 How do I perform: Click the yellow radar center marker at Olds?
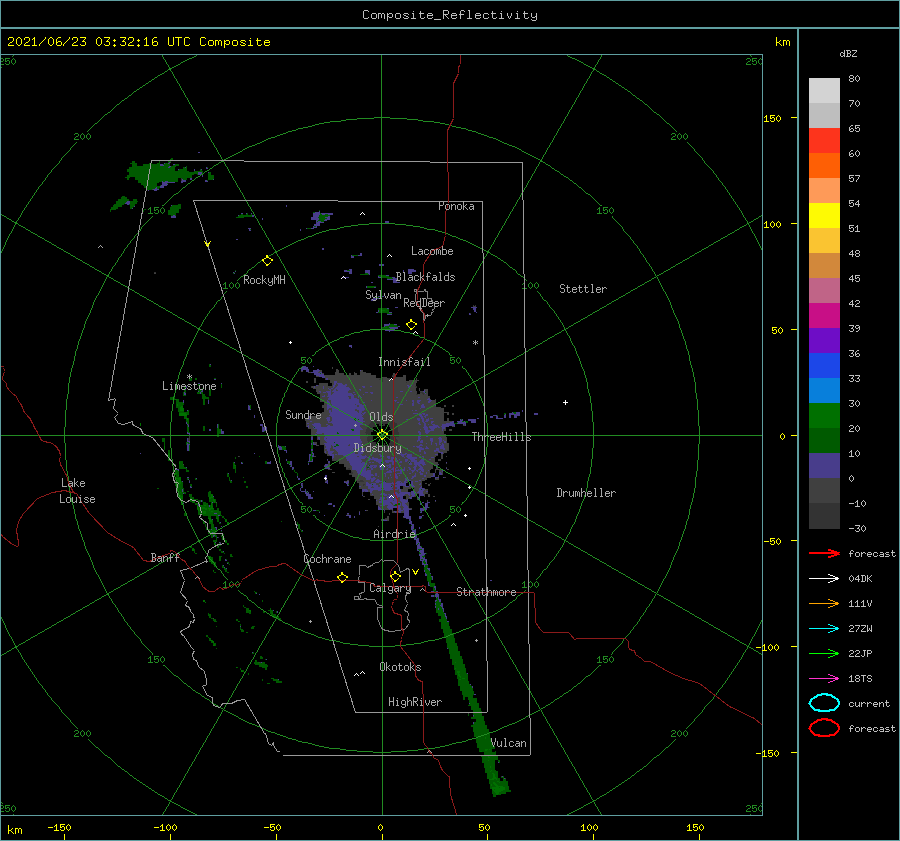coord(382,435)
